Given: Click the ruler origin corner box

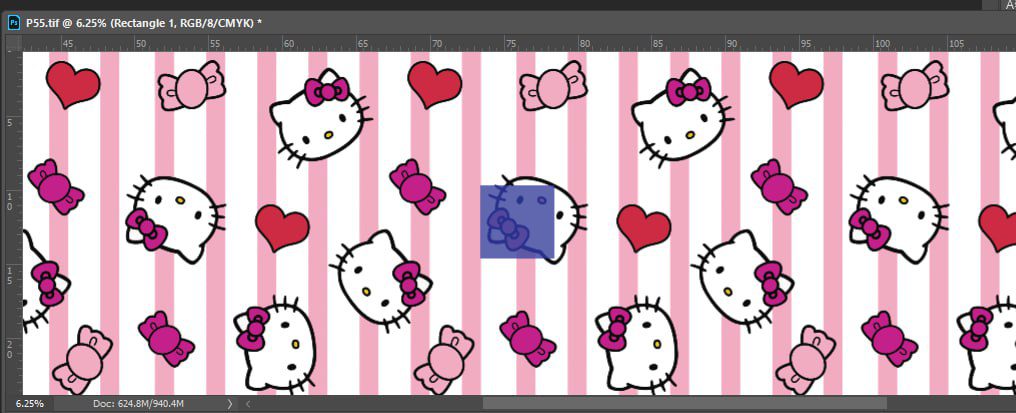Looking at the screenshot, I should tap(14, 43).
